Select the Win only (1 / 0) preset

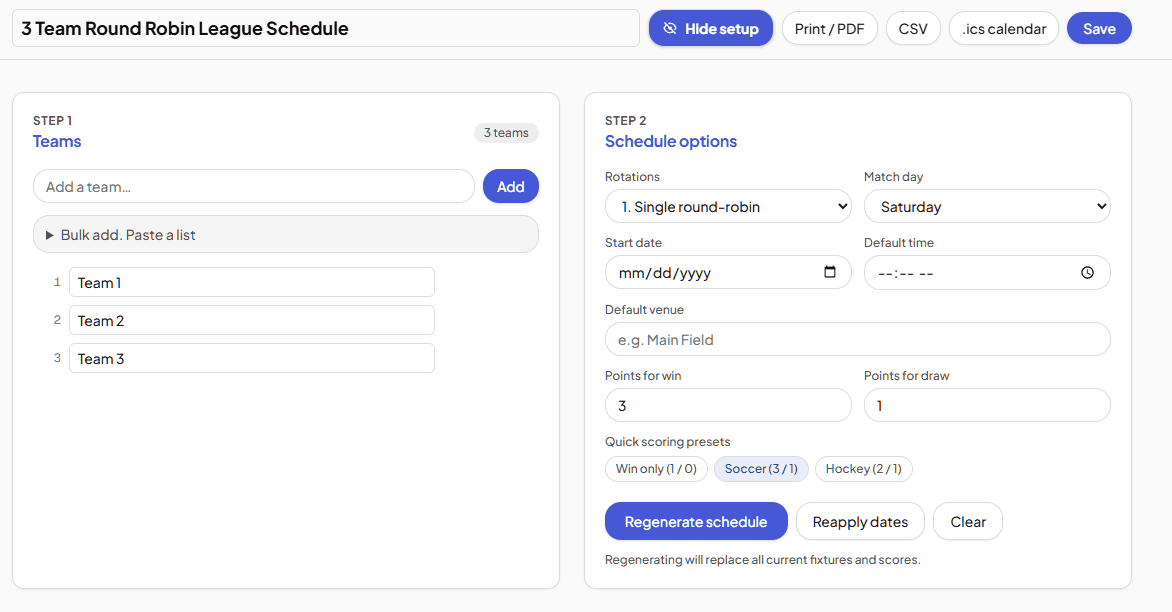click(656, 469)
